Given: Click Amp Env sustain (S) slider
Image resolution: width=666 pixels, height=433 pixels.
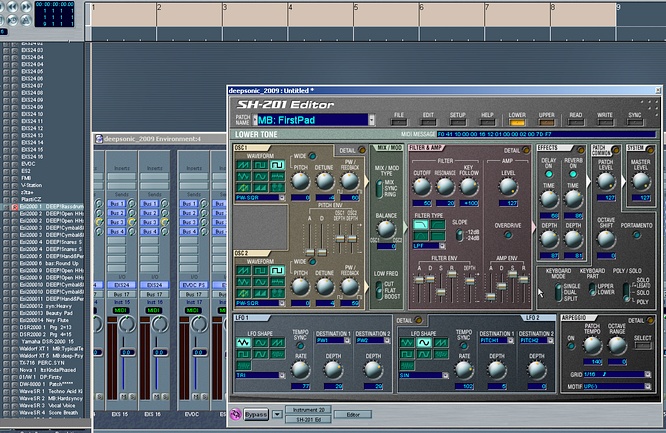Looking at the screenshot, I should [x=513, y=275].
